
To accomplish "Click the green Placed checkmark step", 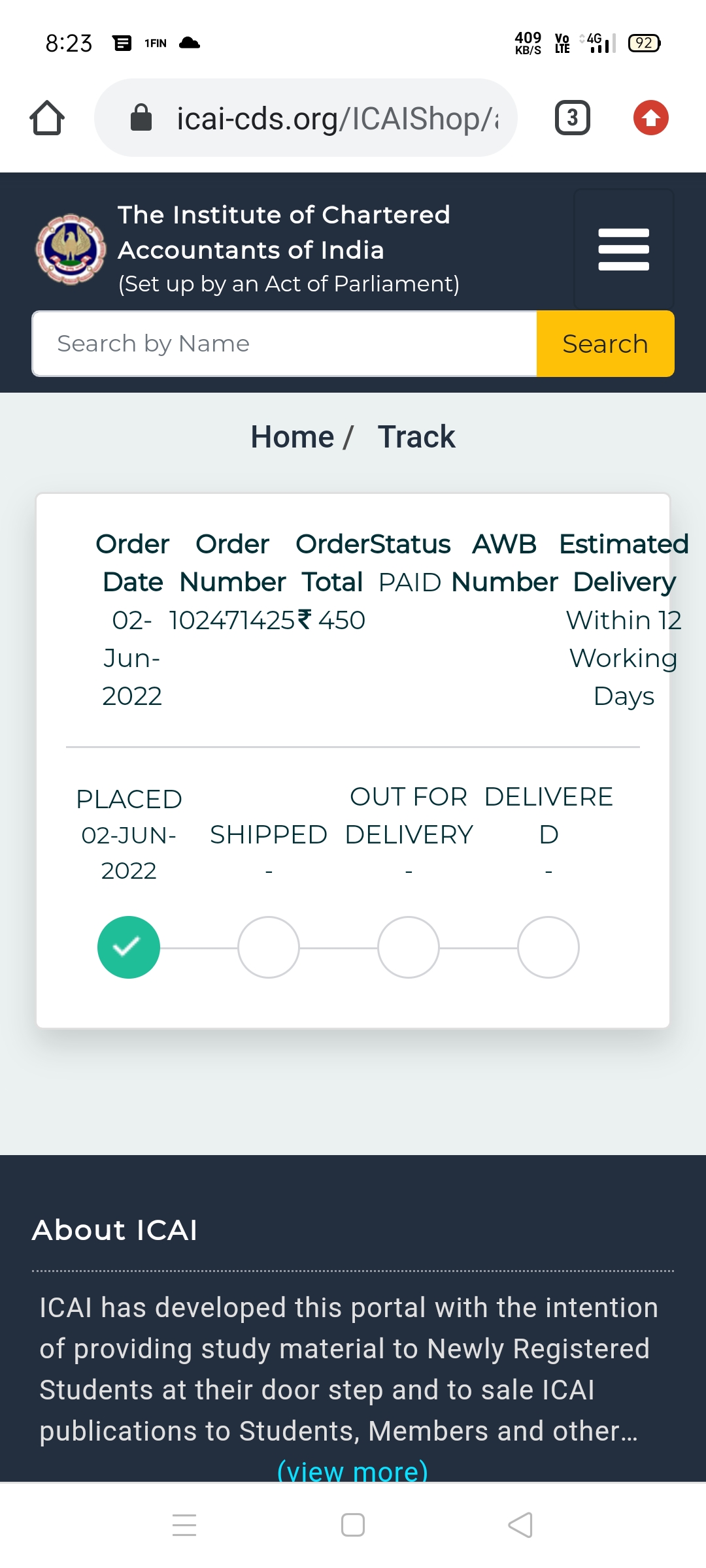I will pyautogui.click(x=129, y=947).
